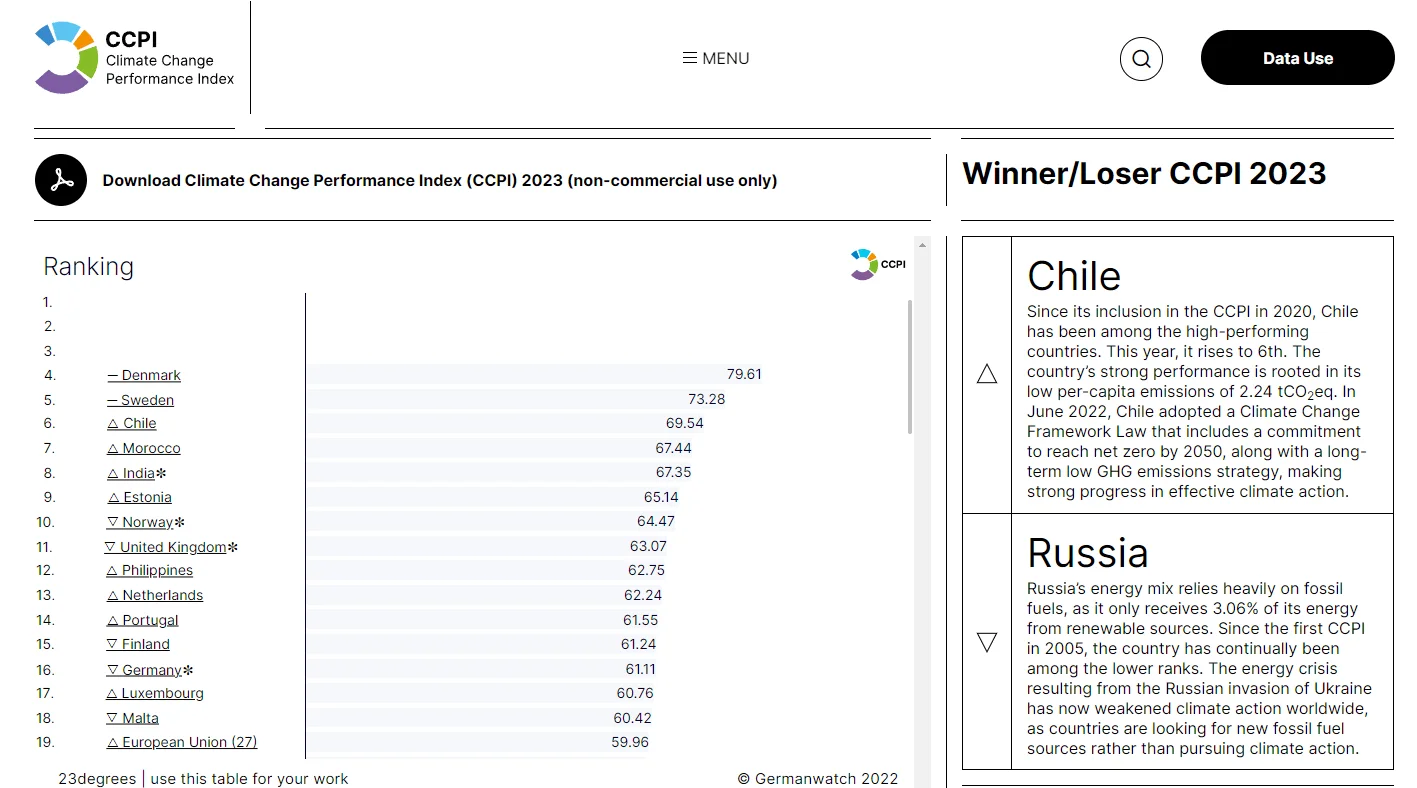The height and width of the screenshot is (788, 1417).
Task: Click Portugal's score value 61.55
Action: pyautogui.click(x=640, y=620)
